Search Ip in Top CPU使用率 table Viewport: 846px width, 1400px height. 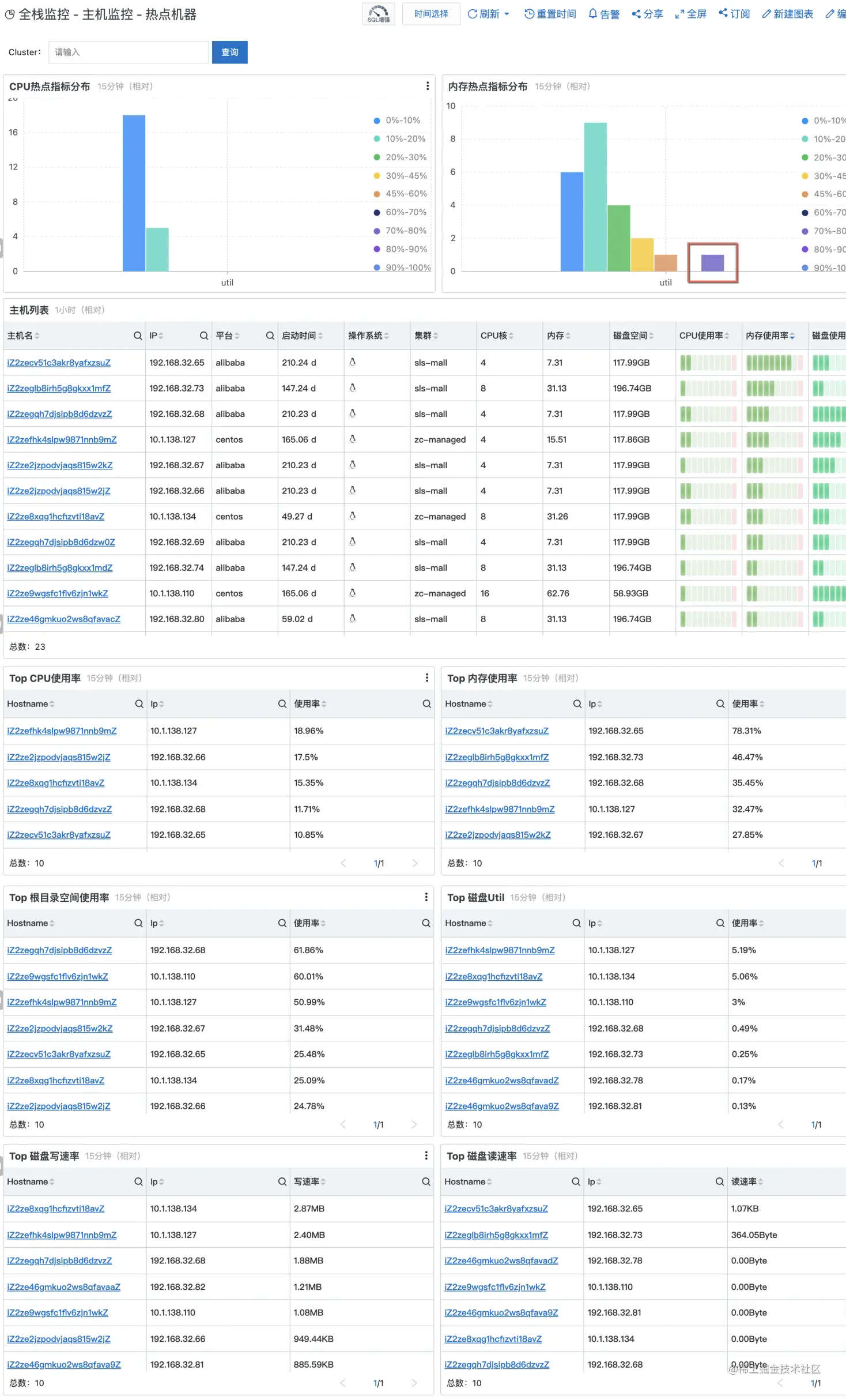tap(282, 703)
